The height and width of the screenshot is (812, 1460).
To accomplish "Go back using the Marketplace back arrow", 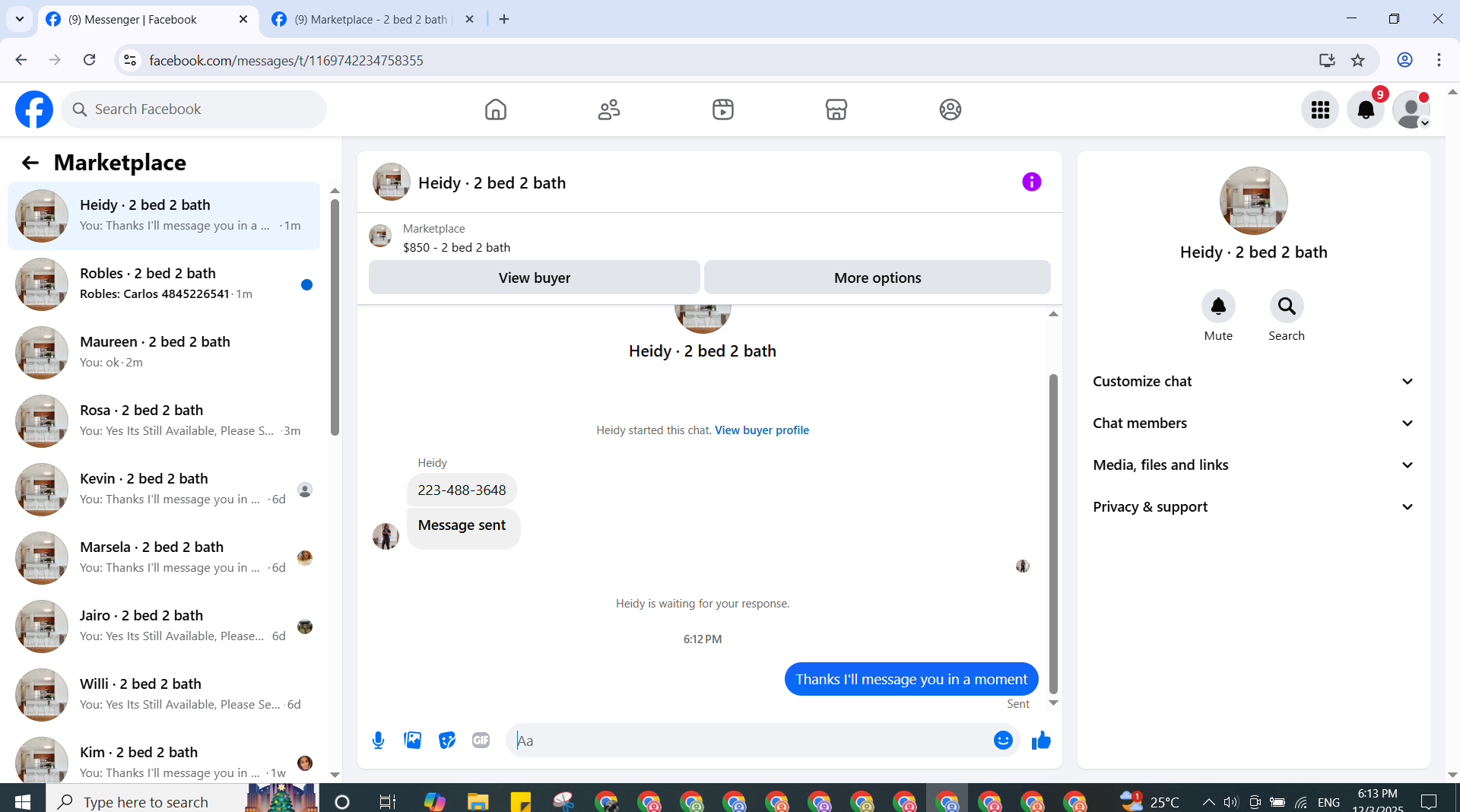I will 30,163.
